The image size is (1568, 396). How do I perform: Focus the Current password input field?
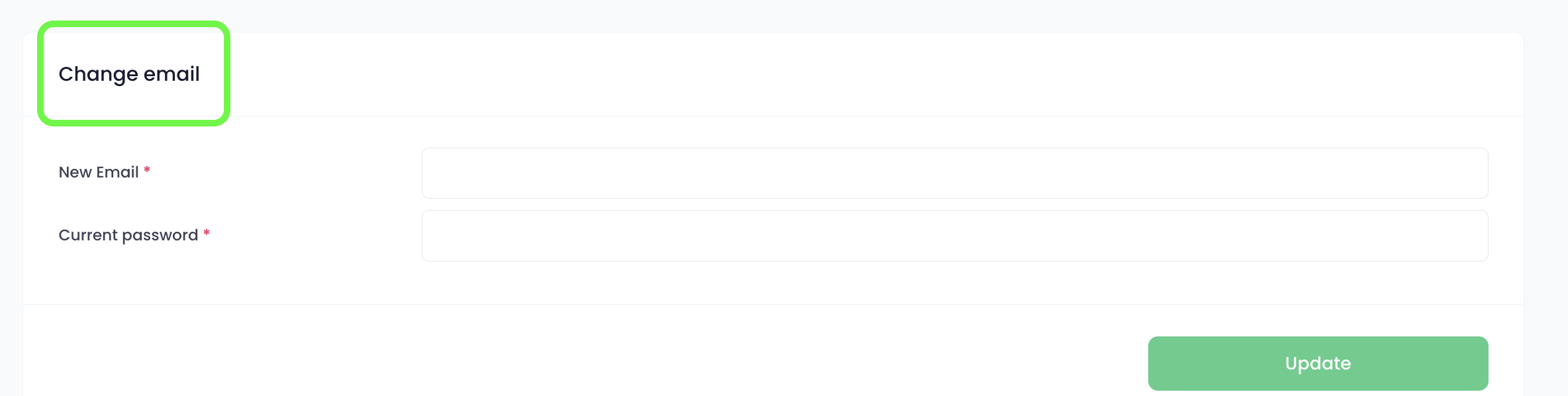tap(955, 236)
